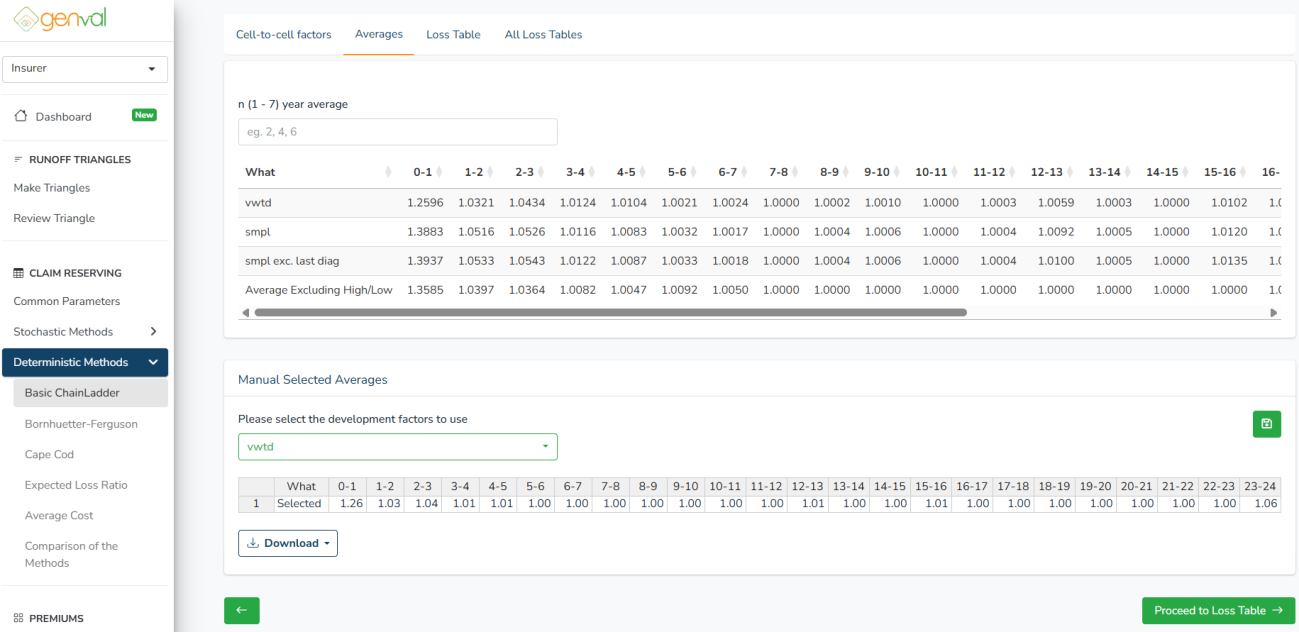
Task: Sort by the 0-1 column header
Action: (x=423, y=173)
